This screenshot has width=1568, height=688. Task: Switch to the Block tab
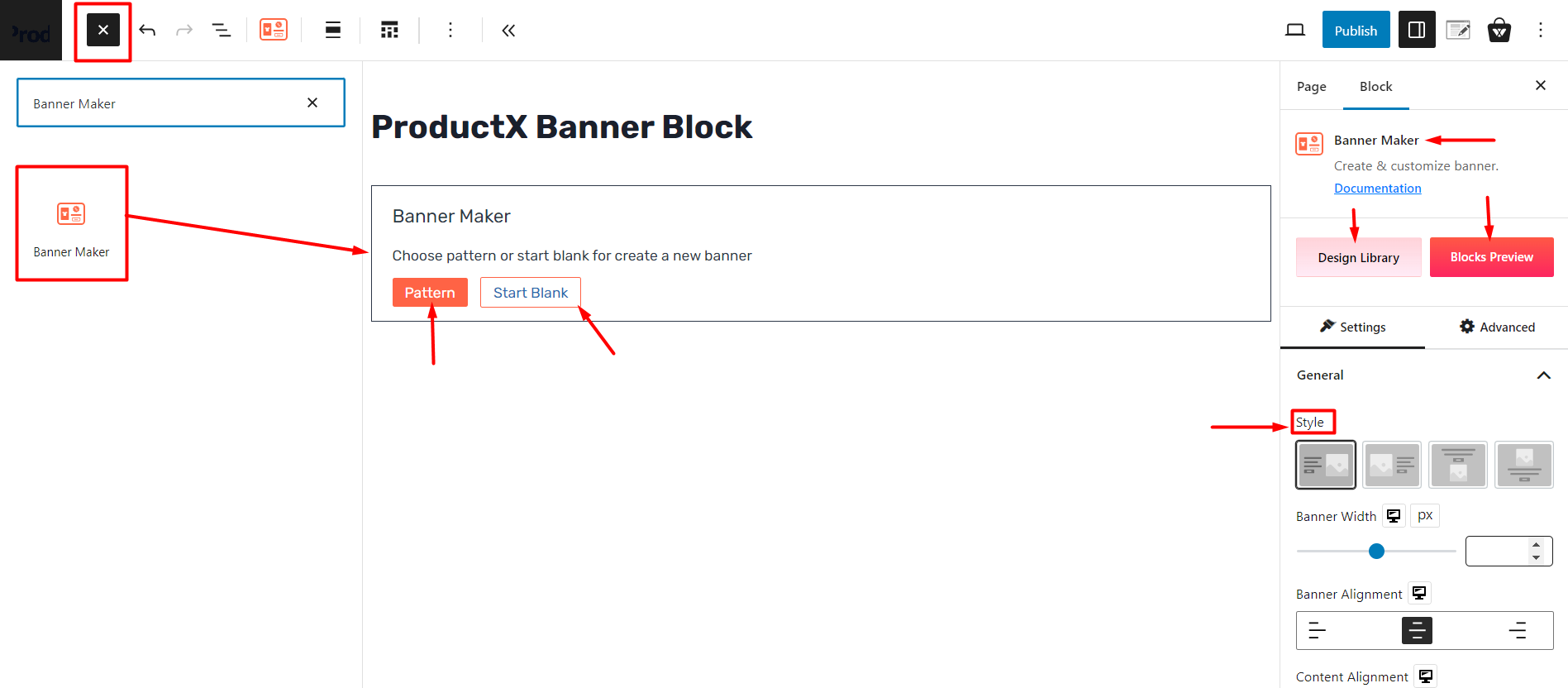coord(1376,87)
